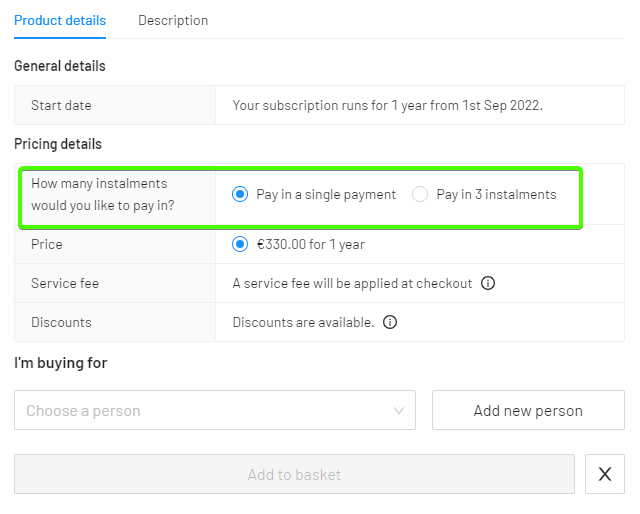Expand the Choose a person chevron arrow

[x=399, y=410]
